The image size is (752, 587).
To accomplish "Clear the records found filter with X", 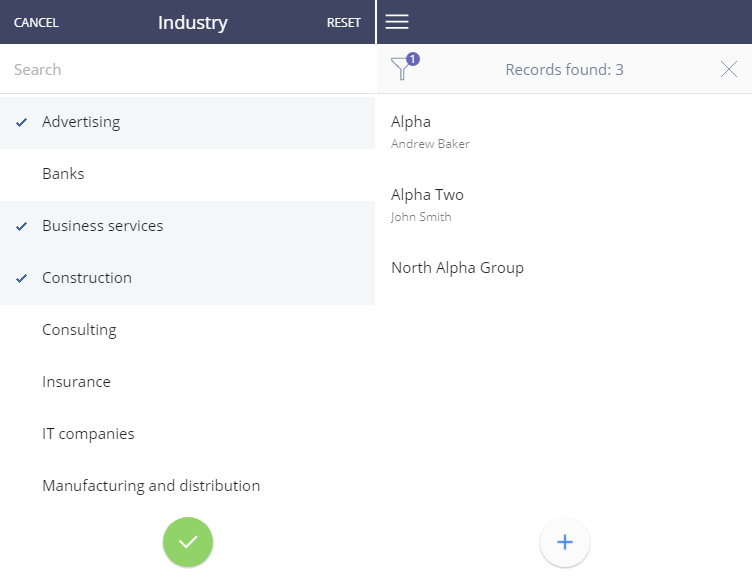I will coord(728,69).
